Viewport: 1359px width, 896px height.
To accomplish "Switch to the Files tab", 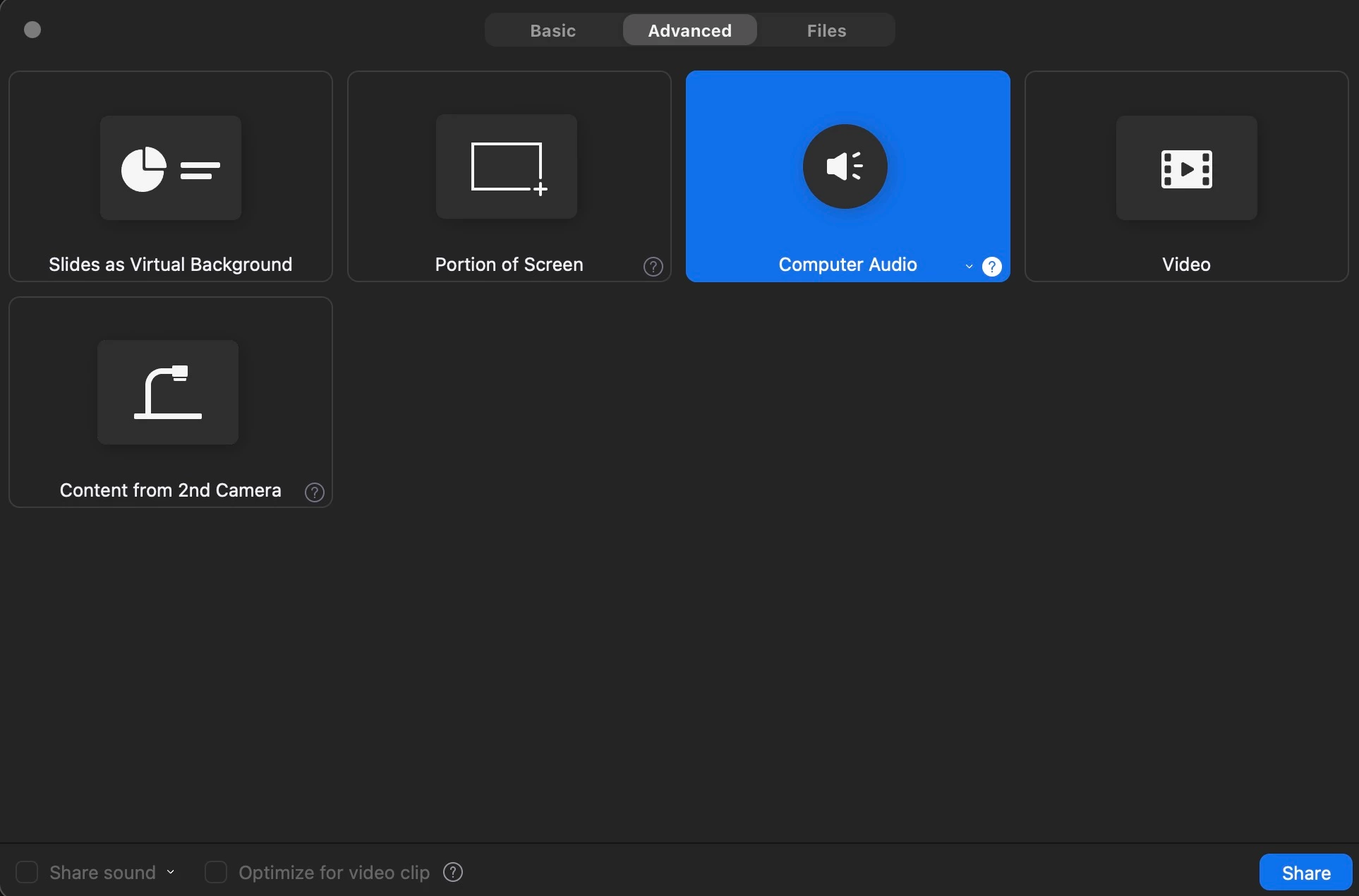I will (x=826, y=30).
